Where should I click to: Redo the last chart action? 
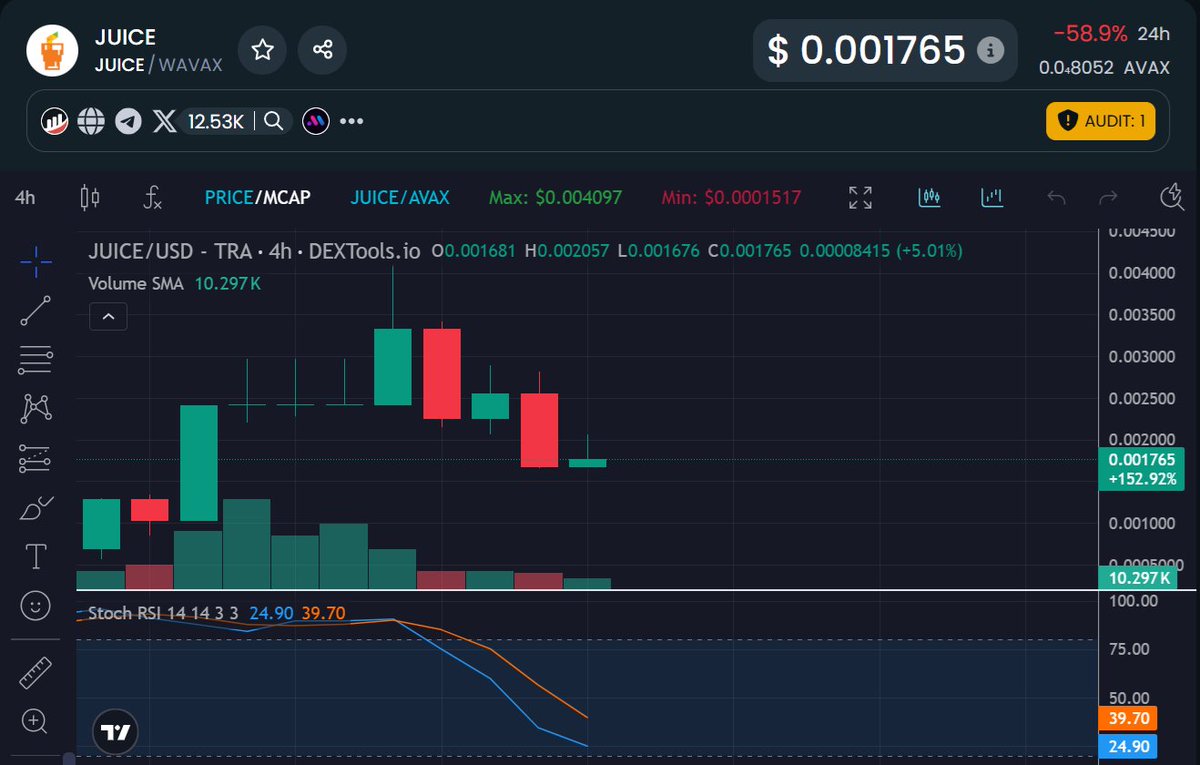[1108, 198]
